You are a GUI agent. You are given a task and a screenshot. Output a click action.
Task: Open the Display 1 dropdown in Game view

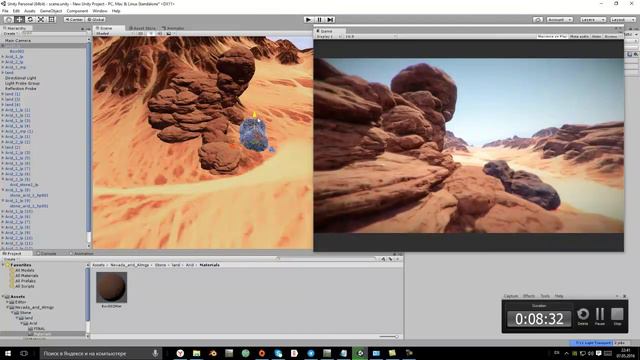[328, 36]
